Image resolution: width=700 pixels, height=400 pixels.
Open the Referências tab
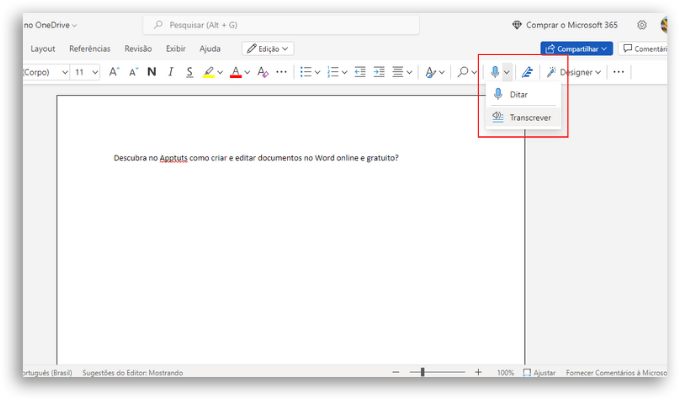click(90, 49)
